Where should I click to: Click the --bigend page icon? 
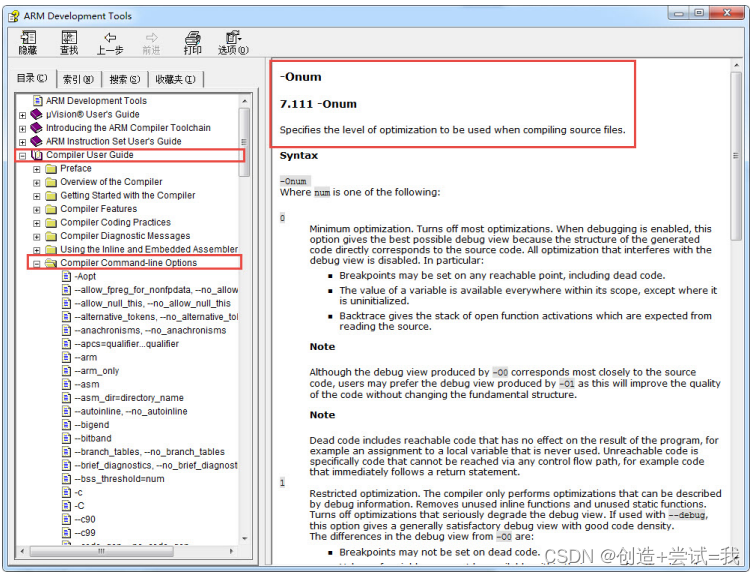point(66,425)
